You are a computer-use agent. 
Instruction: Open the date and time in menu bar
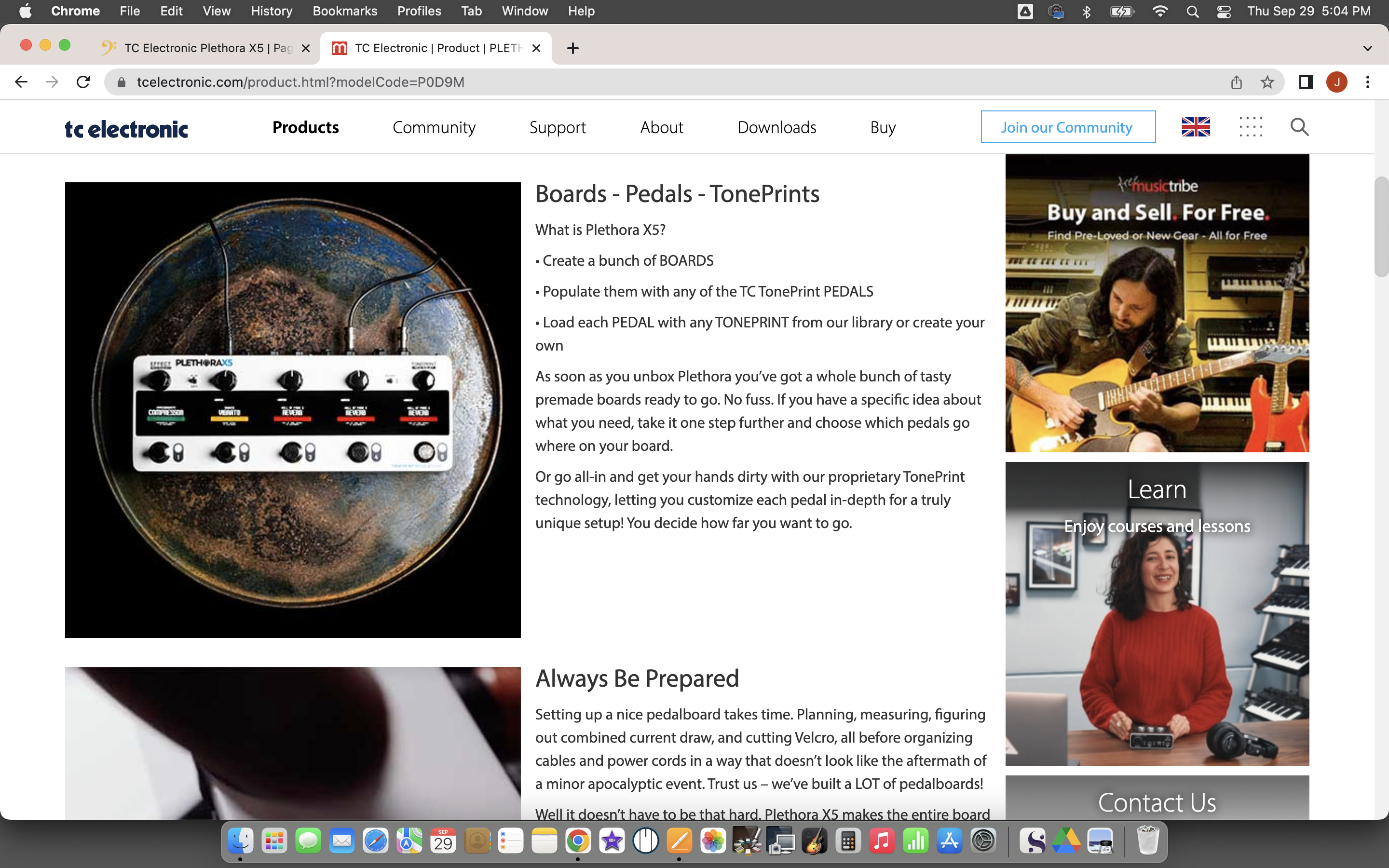1309,12
